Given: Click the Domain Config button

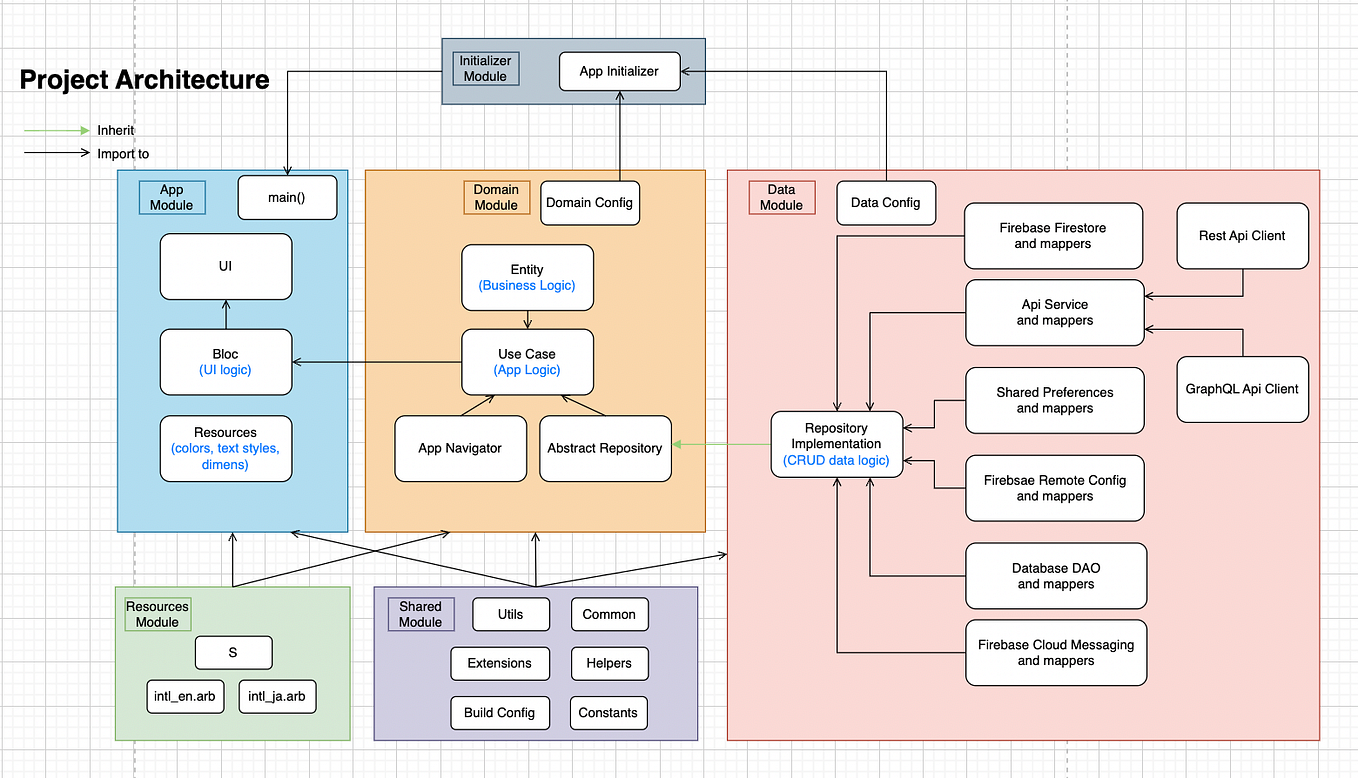Looking at the screenshot, I should click(x=589, y=202).
